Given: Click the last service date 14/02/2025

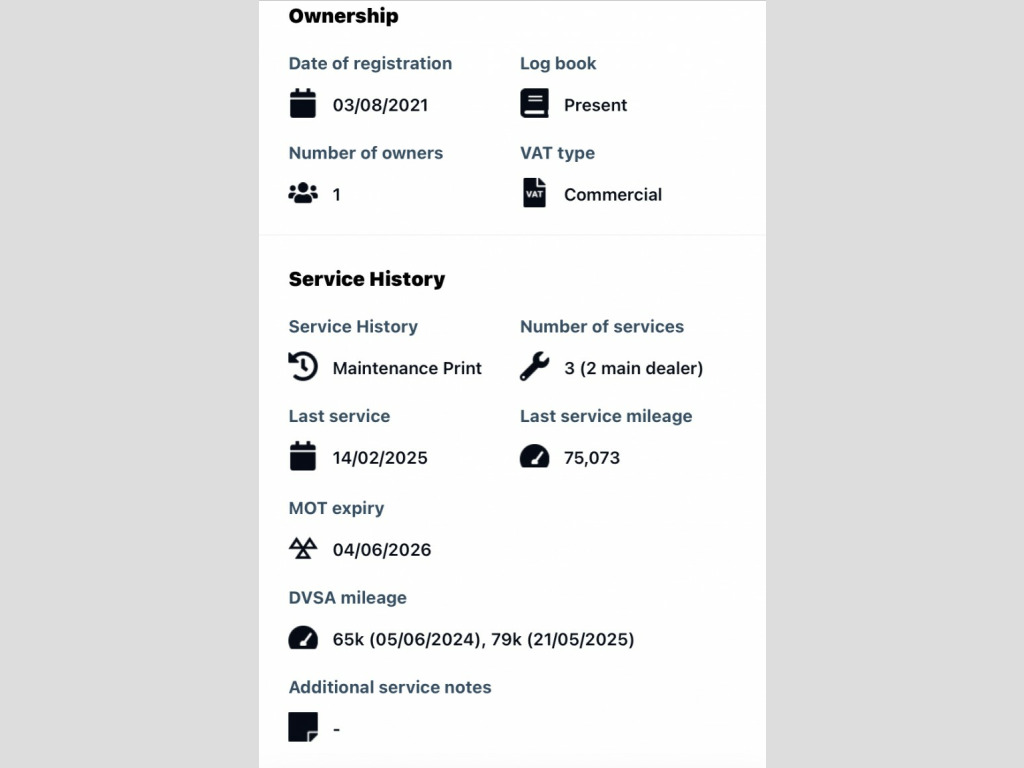Looking at the screenshot, I should (380, 458).
